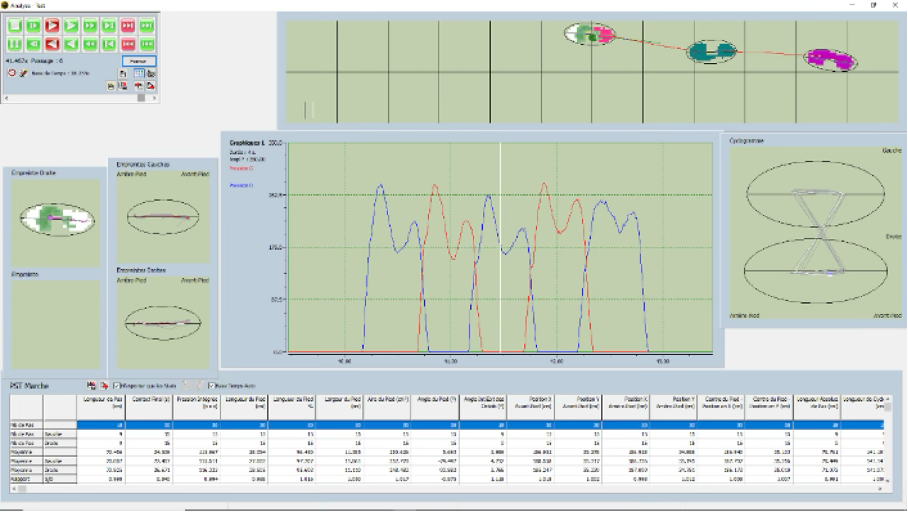The image size is (908, 512).
Task: Click the yellow save disk icon in playback panel
Action: 111,86
